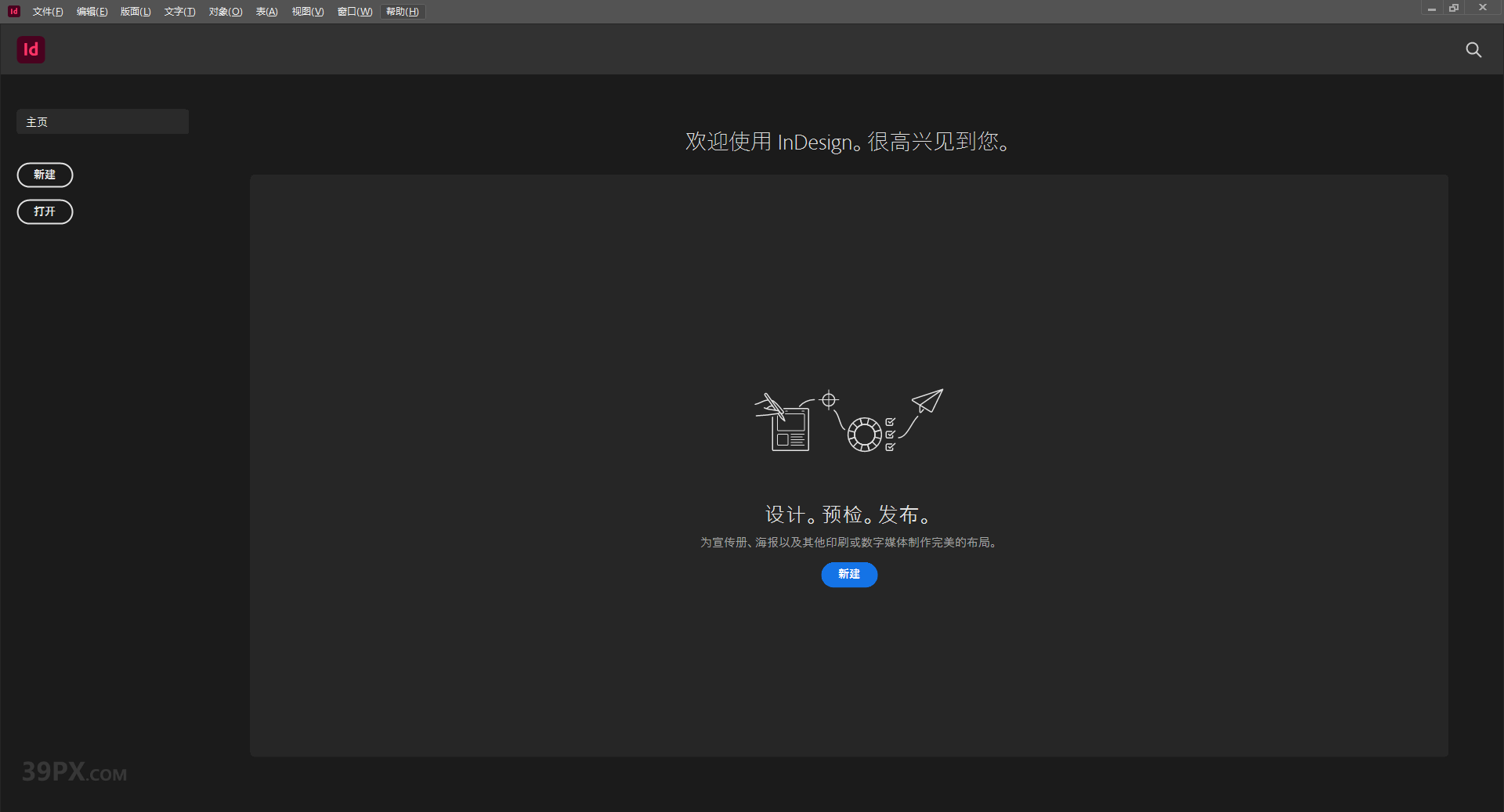Close the InDesign window
The width and height of the screenshot is (1504, 812).
1482,8
